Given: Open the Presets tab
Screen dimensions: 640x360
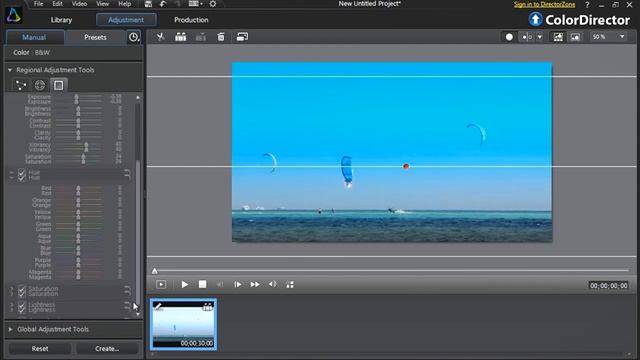Looking at the screenshot, I should [x=95, y=37].
